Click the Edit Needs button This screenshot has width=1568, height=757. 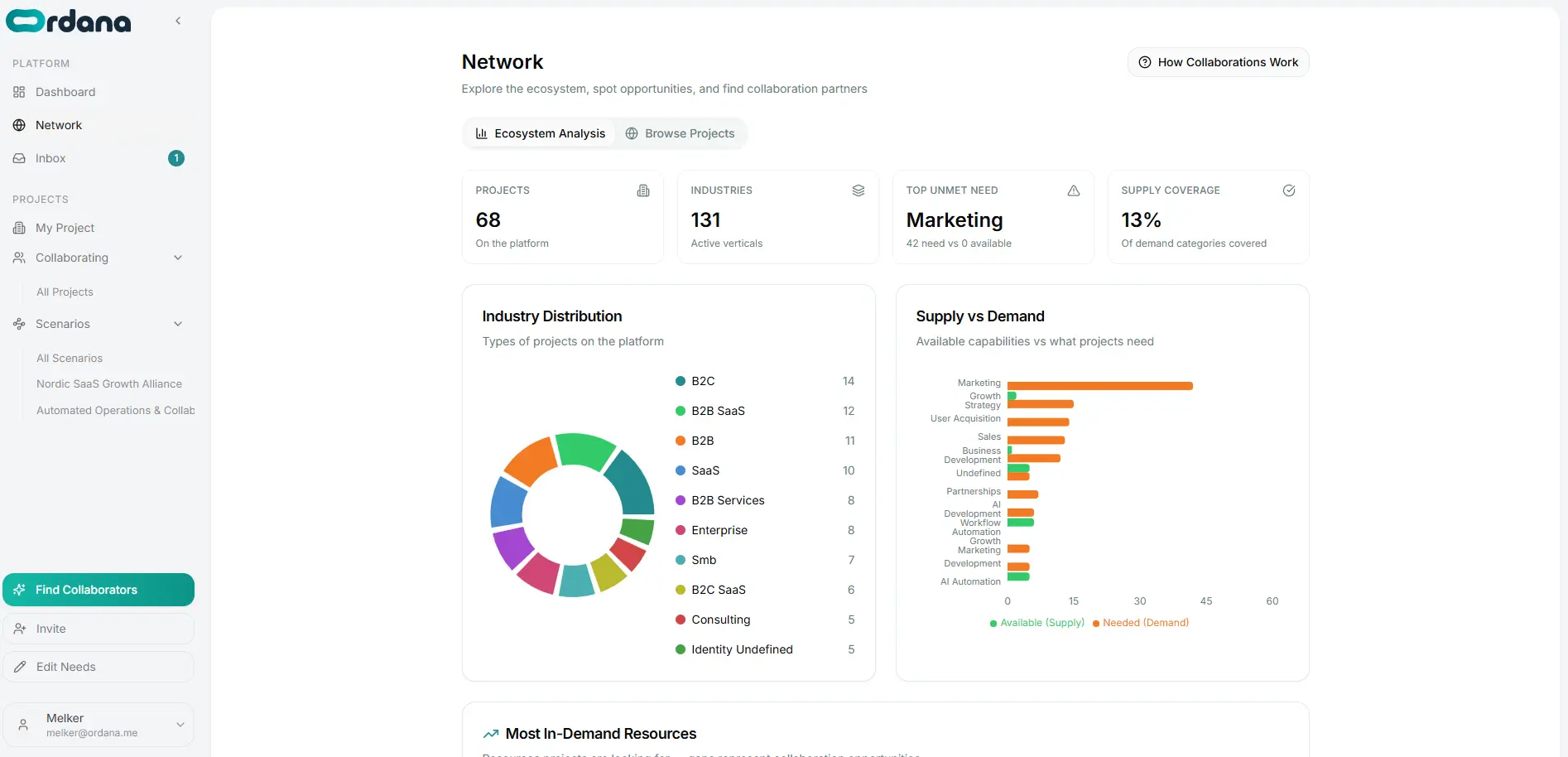99,667
